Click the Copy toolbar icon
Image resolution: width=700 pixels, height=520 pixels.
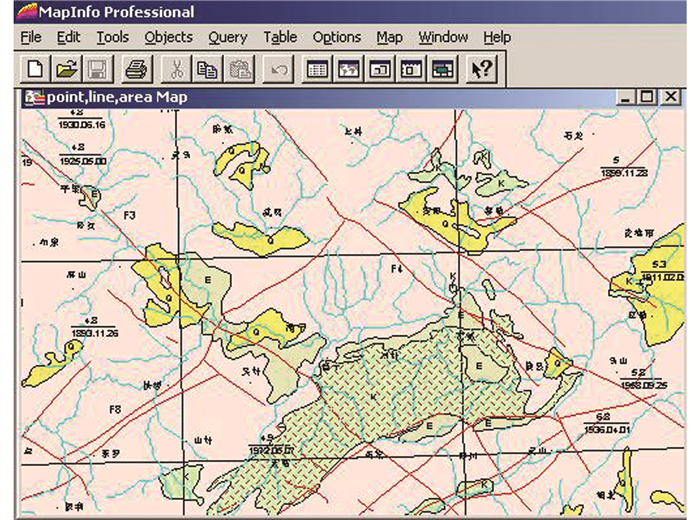coord(207,69)
